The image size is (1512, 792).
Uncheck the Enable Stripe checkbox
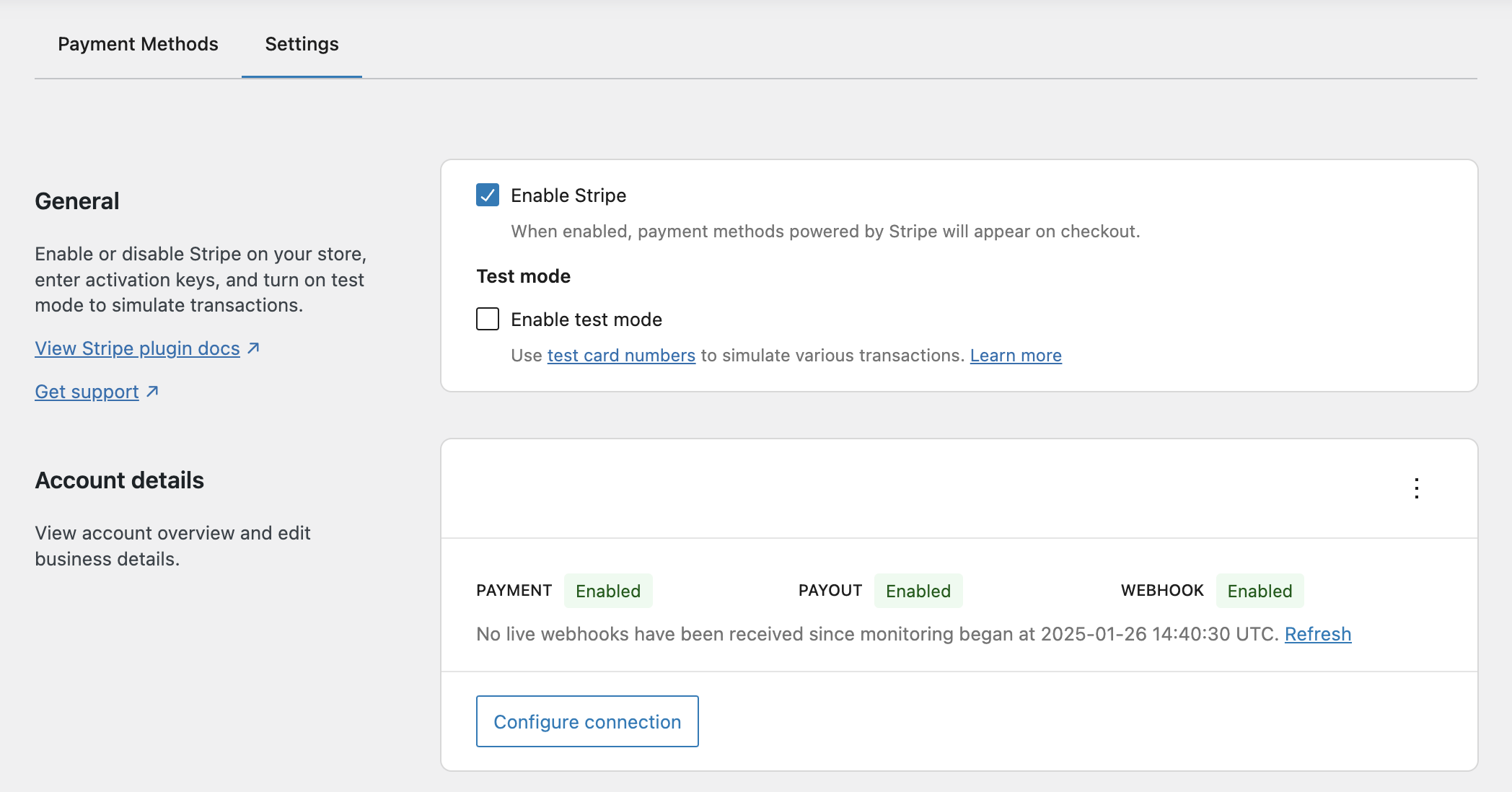click(488, 195)
